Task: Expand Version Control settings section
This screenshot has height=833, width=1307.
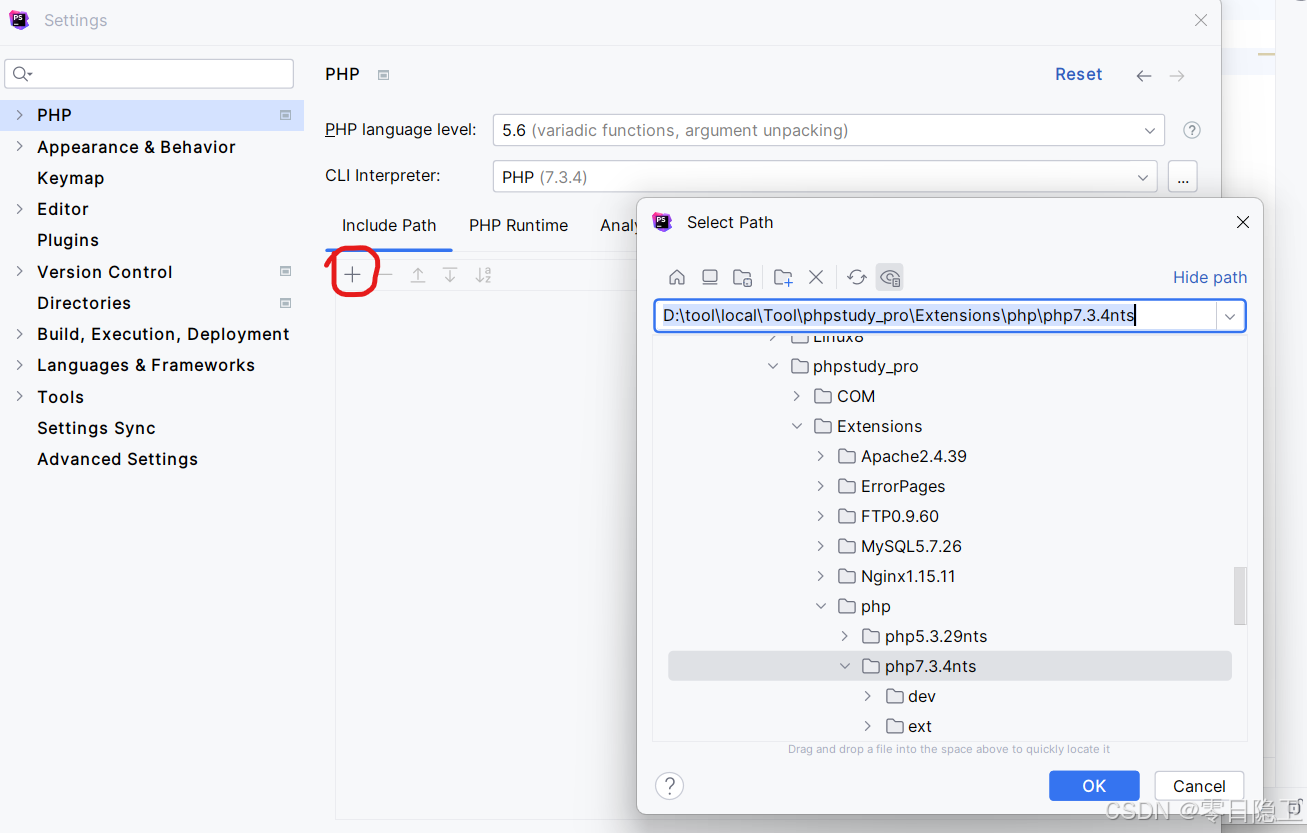Action: pyautogui.click(x=19, y=271)
